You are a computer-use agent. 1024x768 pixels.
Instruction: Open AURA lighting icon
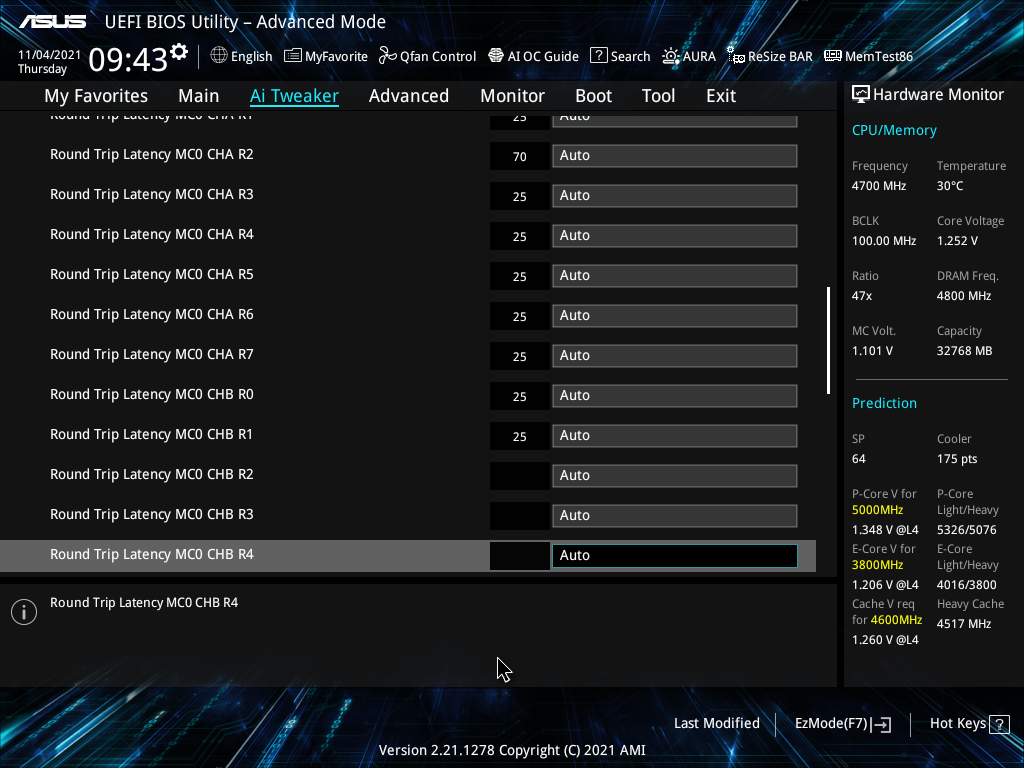[671, 56]
